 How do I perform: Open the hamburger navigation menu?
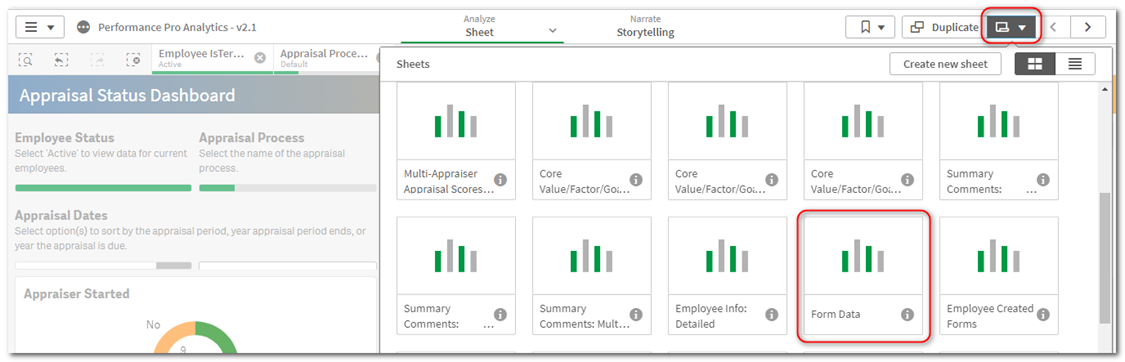pyautogui.click(x=39, y=27)
